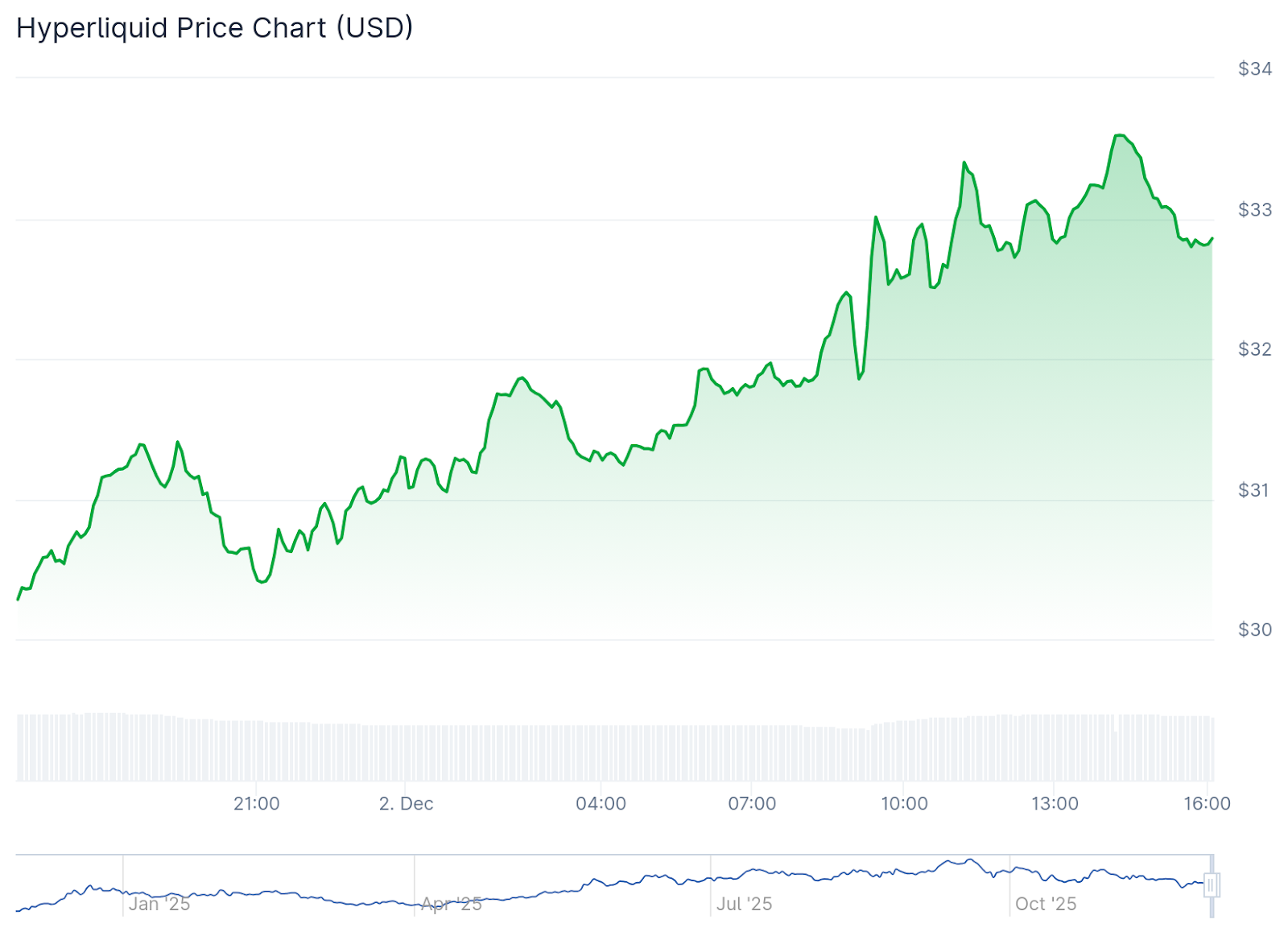Screen dimensions: 1288x940
Task: Click the $32 price axis label
Action: [1254, 349]
